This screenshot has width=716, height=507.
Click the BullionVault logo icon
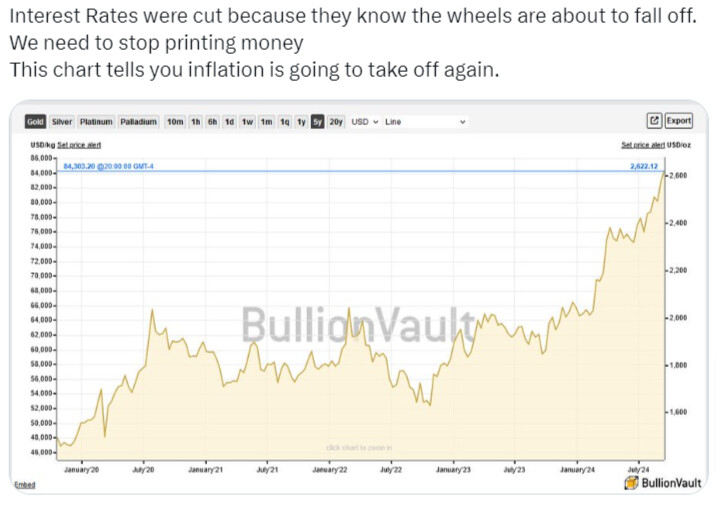click(x=632, y=482)
